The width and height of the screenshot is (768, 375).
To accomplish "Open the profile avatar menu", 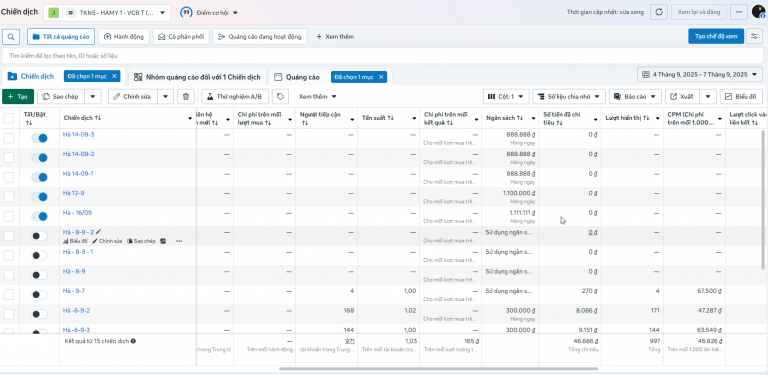I will [x=759, y=12].
